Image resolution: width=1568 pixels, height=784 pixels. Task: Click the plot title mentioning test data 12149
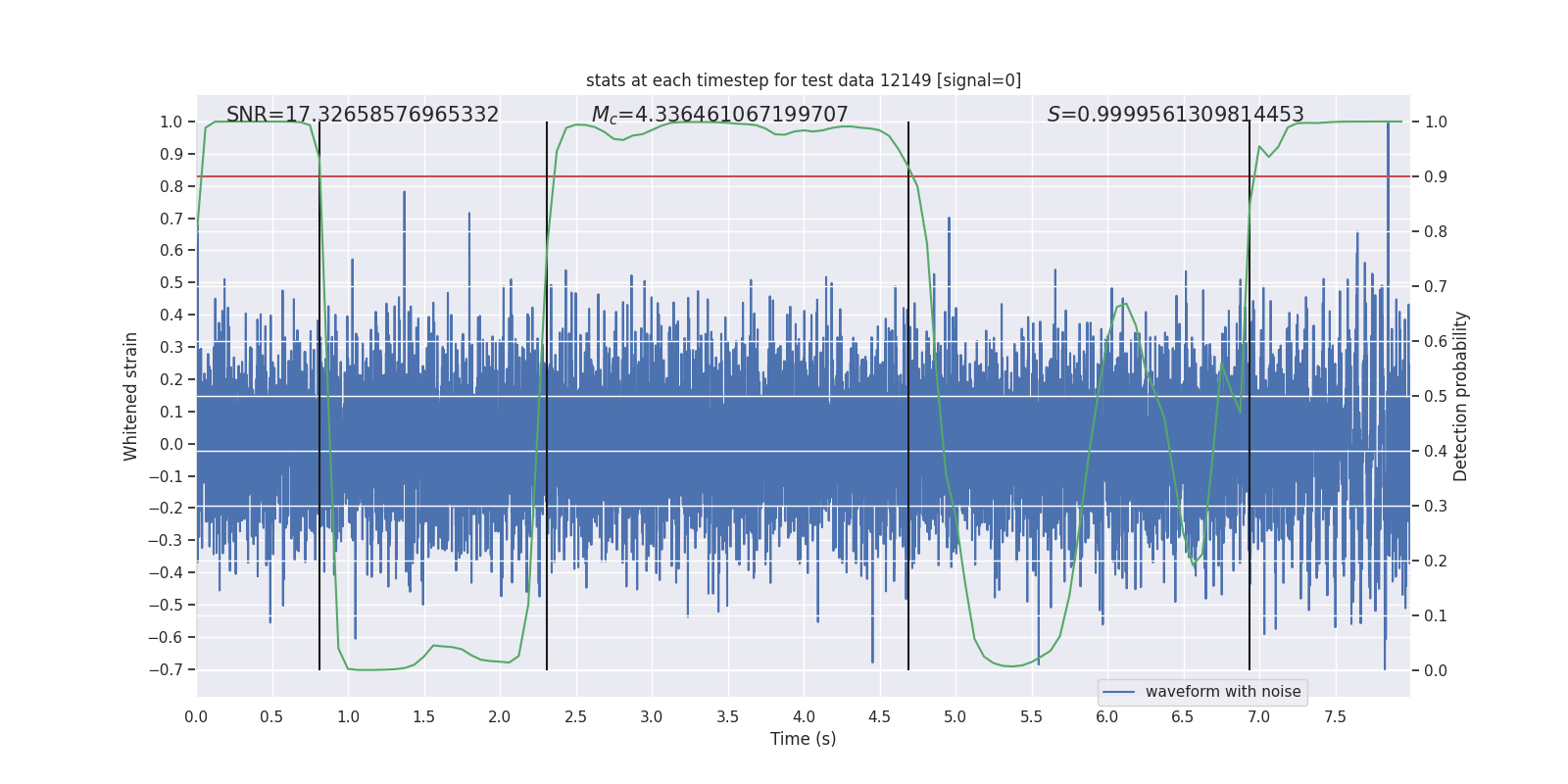(804, 80)
